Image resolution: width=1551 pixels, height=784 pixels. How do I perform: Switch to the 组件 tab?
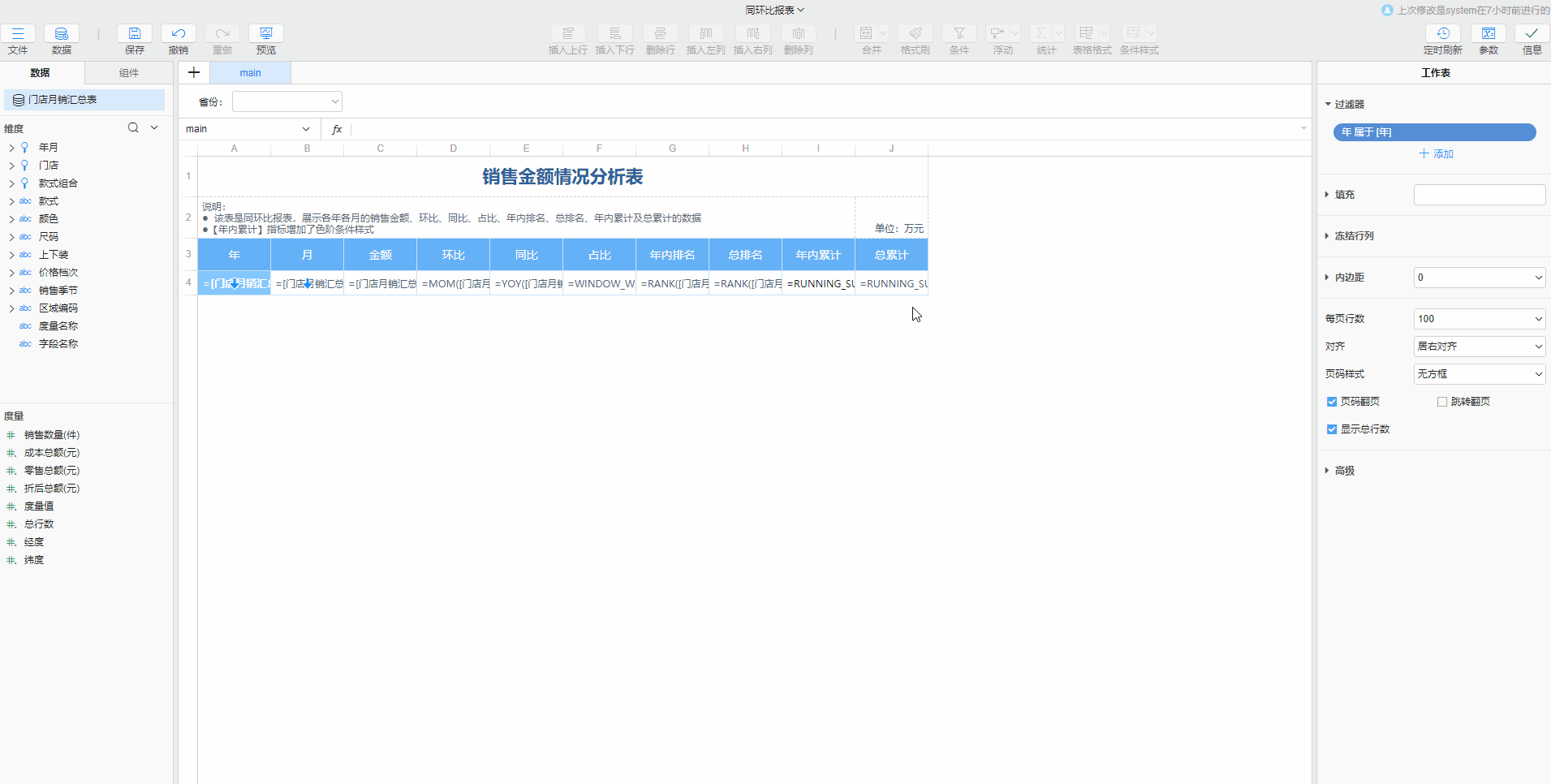tap(129, 73)
